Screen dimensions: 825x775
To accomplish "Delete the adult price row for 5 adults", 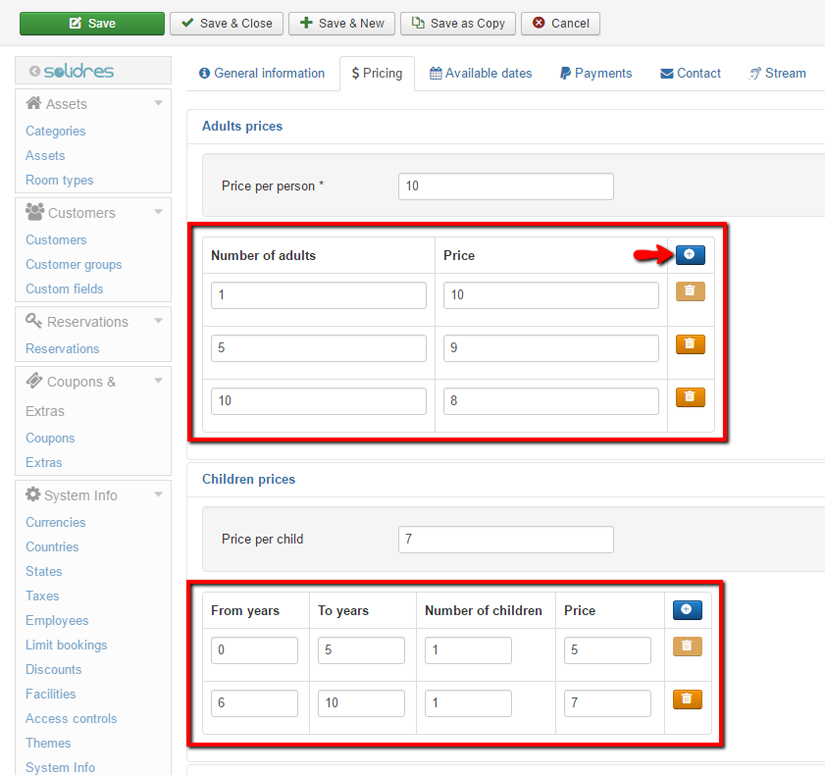I will 687,343.
